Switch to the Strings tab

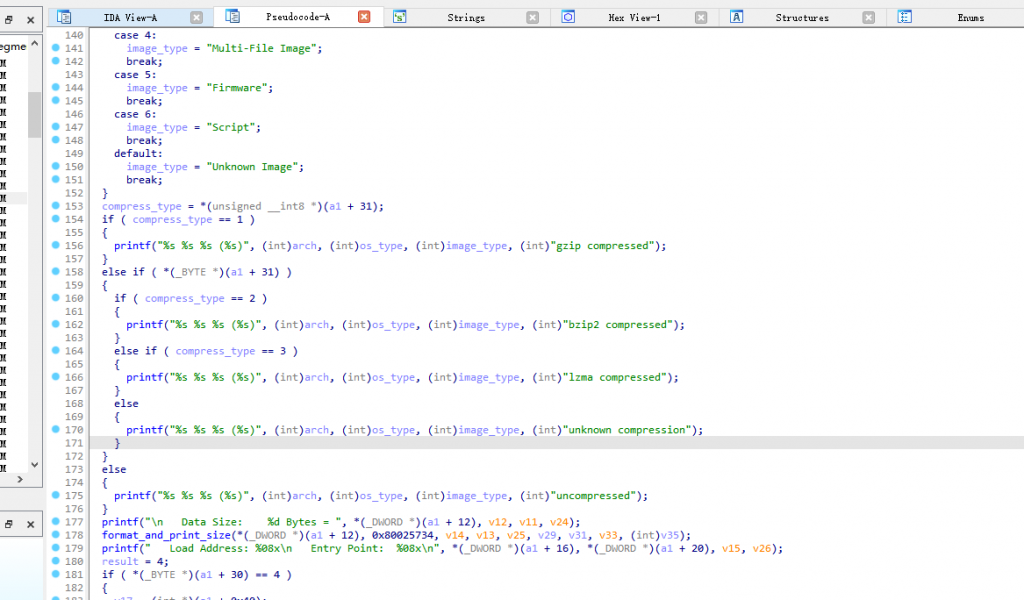click(466, 18)
